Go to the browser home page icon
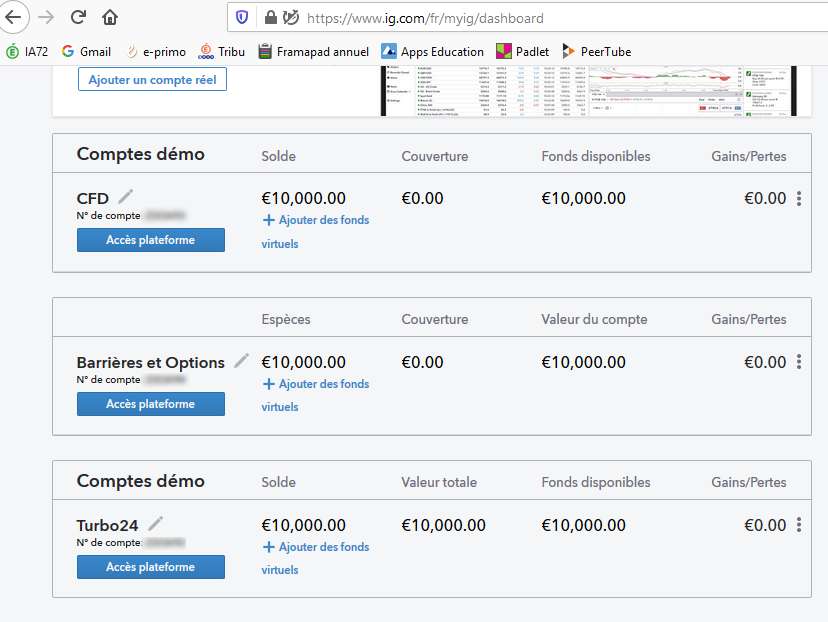This screenshot has height=622, width=828. pos(110,17)
